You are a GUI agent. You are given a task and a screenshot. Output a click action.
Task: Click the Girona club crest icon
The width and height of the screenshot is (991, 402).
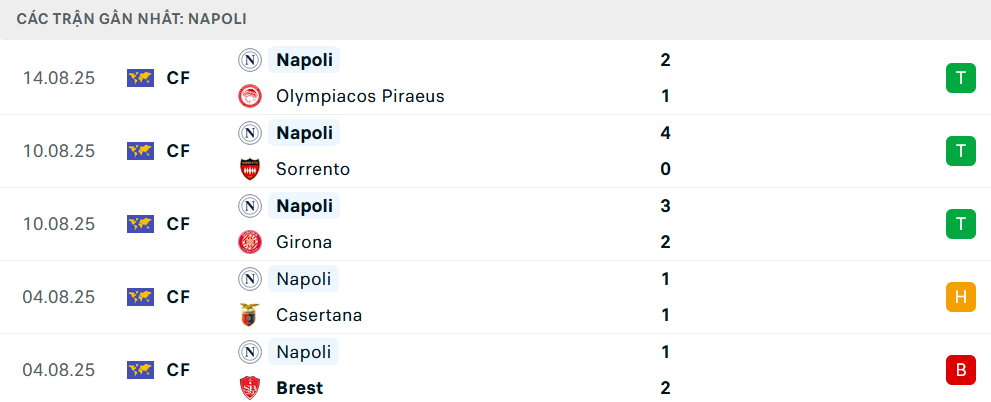point(249,242)
